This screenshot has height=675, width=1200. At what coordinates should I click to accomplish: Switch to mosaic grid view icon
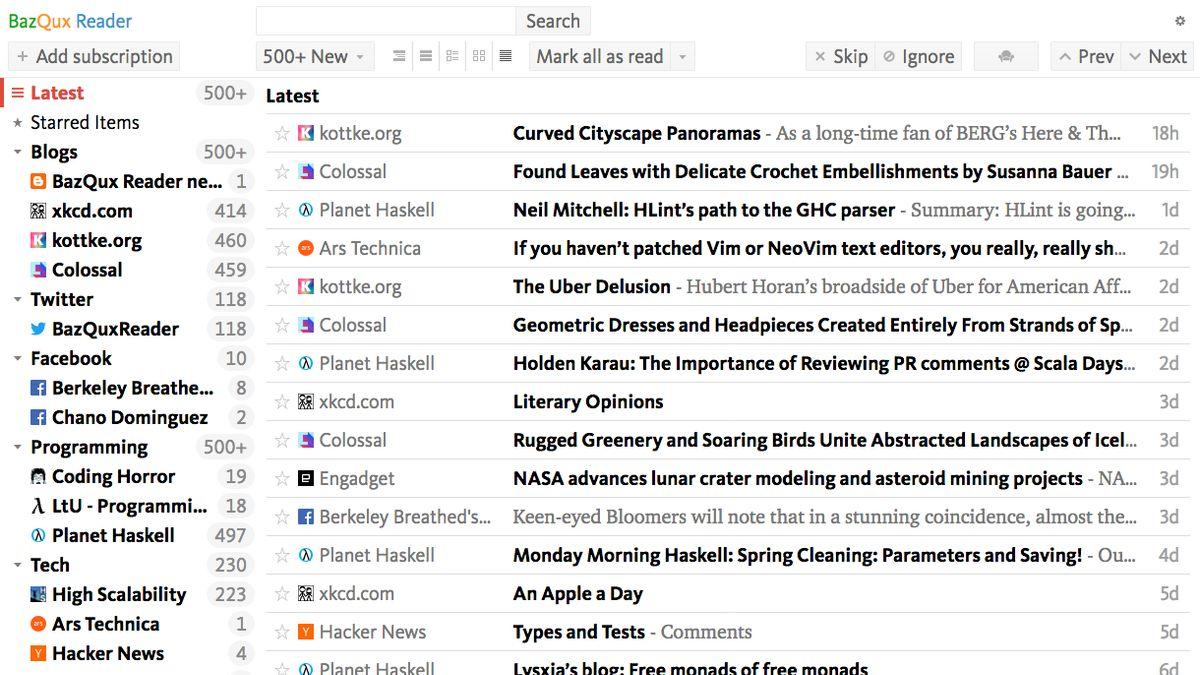pos(479,56)
